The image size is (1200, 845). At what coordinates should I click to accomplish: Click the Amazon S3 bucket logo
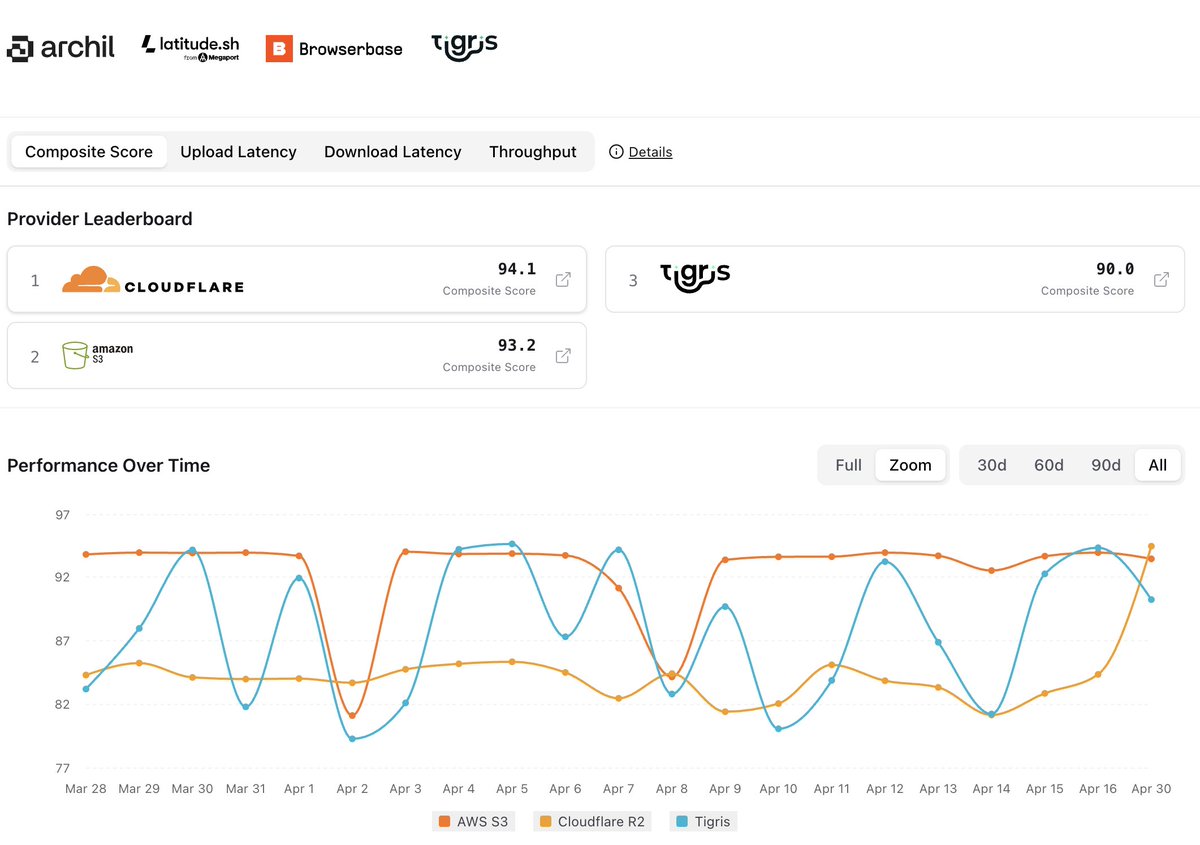97,355
